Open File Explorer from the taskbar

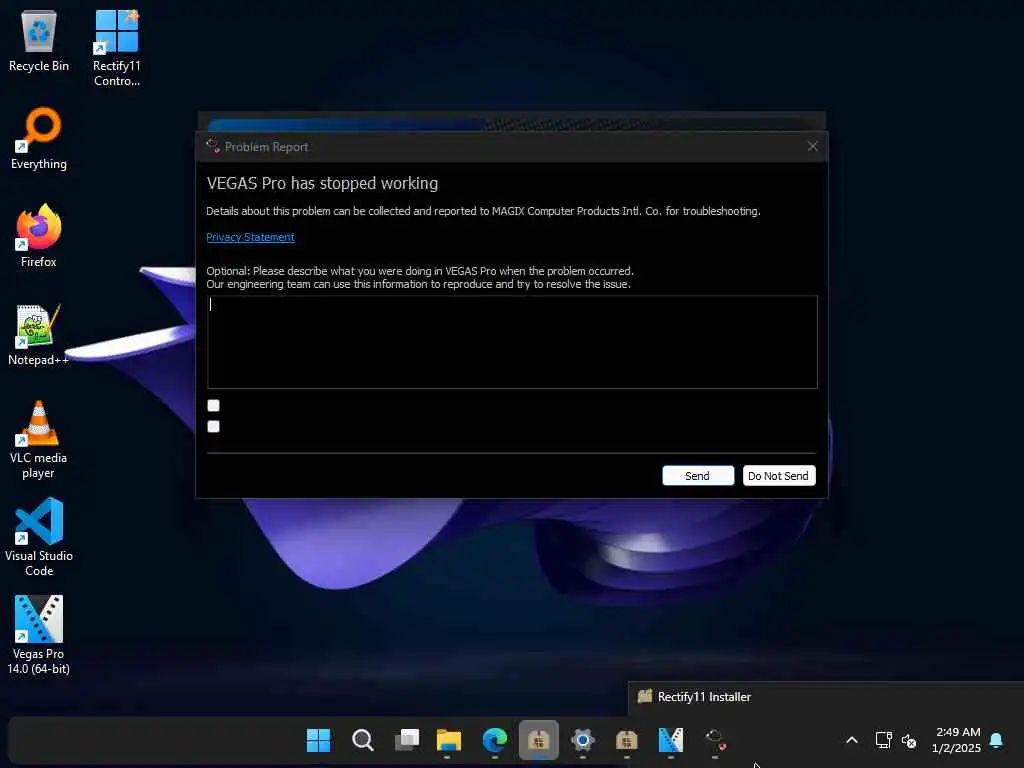point(449,740)
